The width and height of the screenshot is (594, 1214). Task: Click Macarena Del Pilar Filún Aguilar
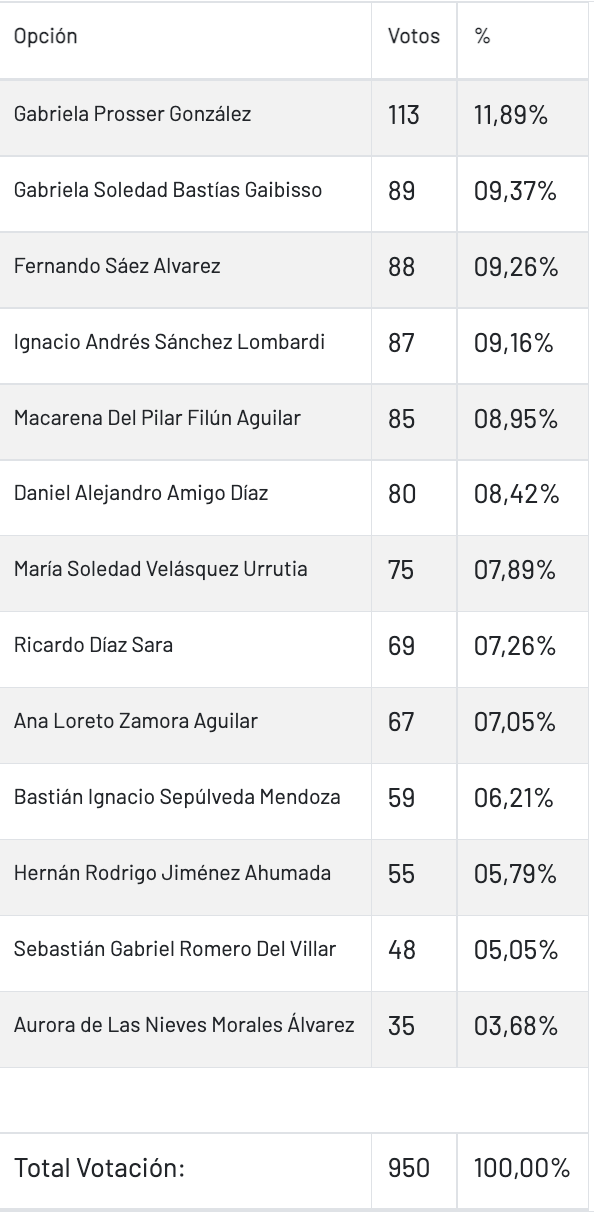(157, 418)
